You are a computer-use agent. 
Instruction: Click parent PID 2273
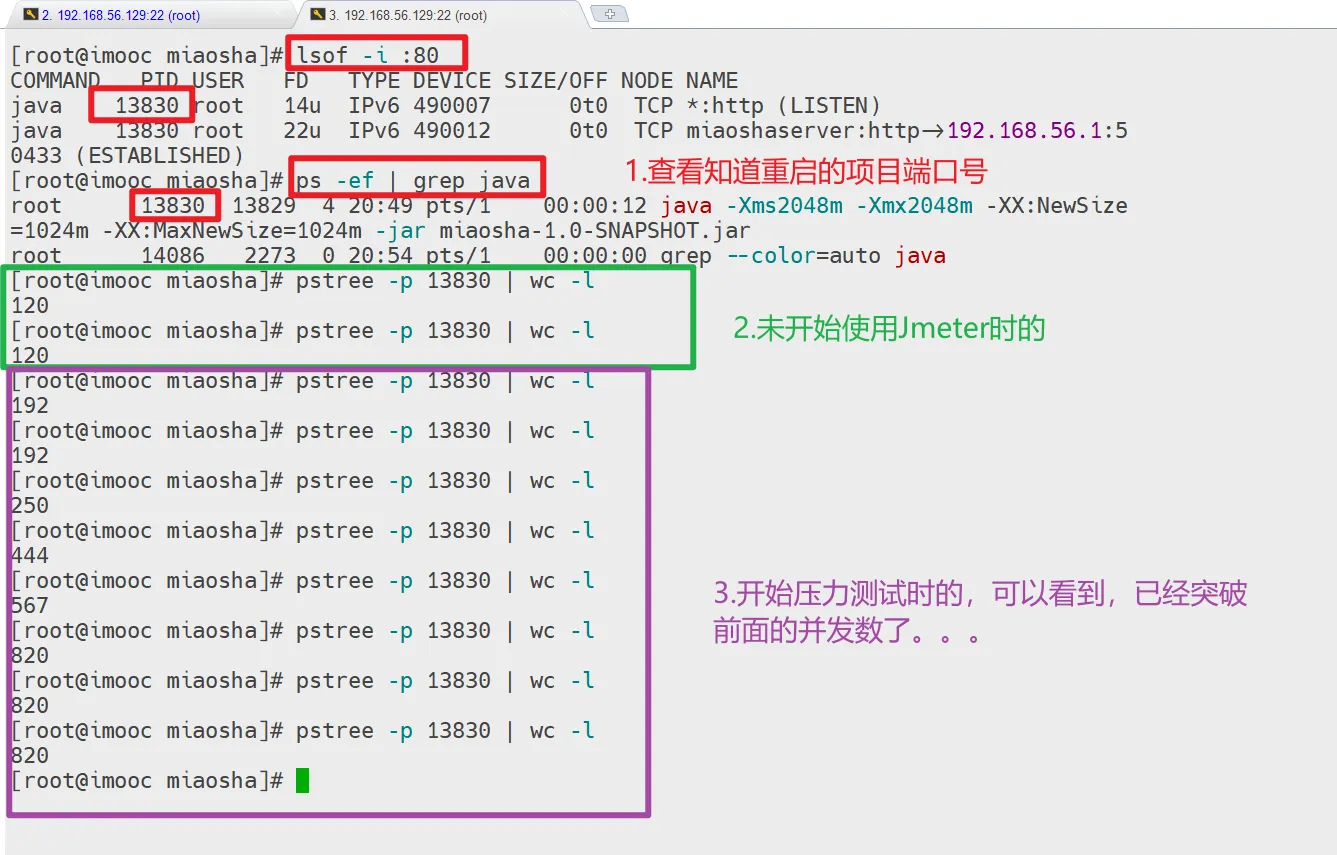(x=270, y=256)
